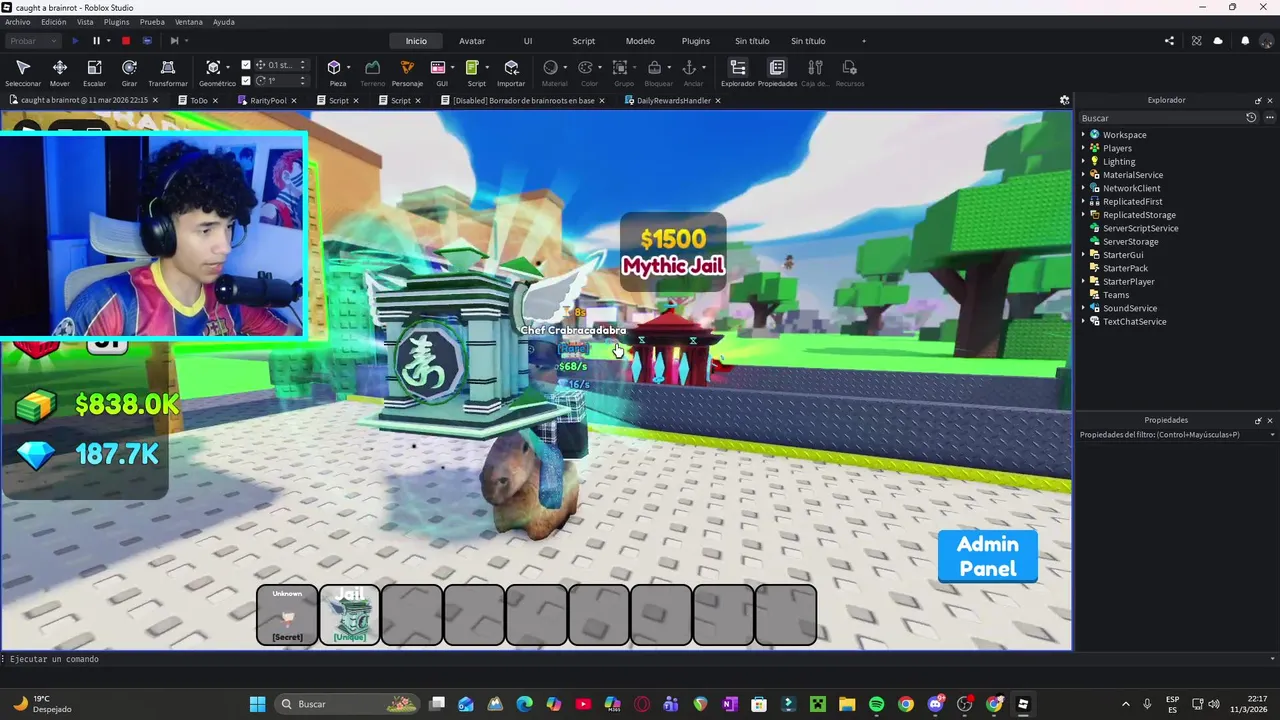Expand the SoundService node arrow

tap(1083, 308)
